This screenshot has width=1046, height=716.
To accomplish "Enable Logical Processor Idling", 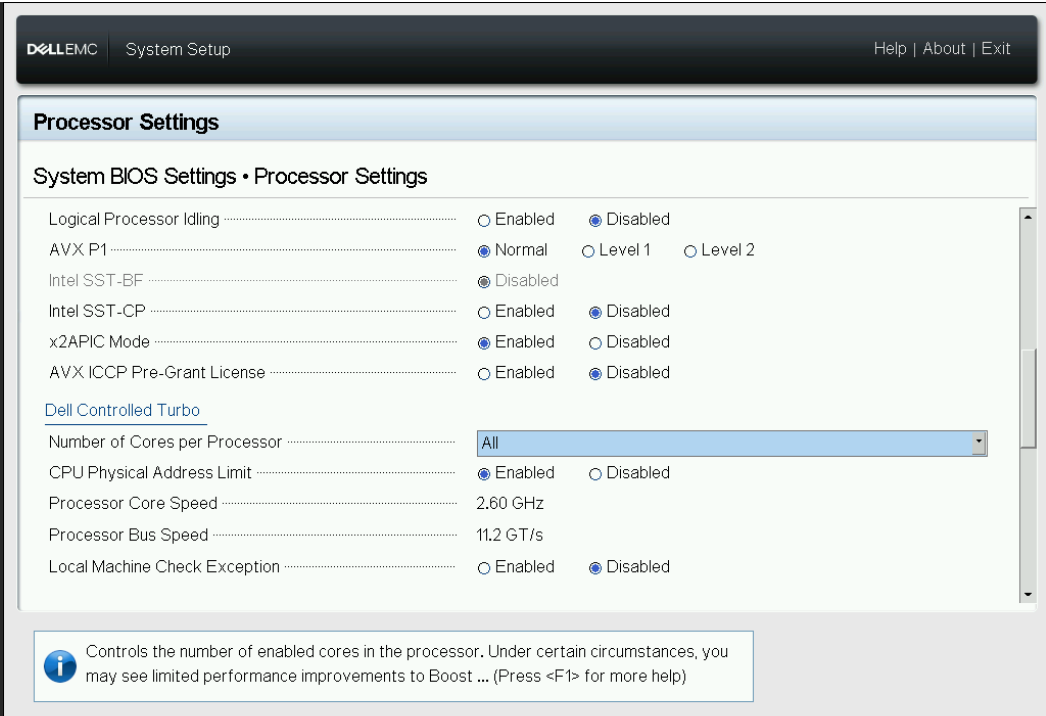I will 484,220.
